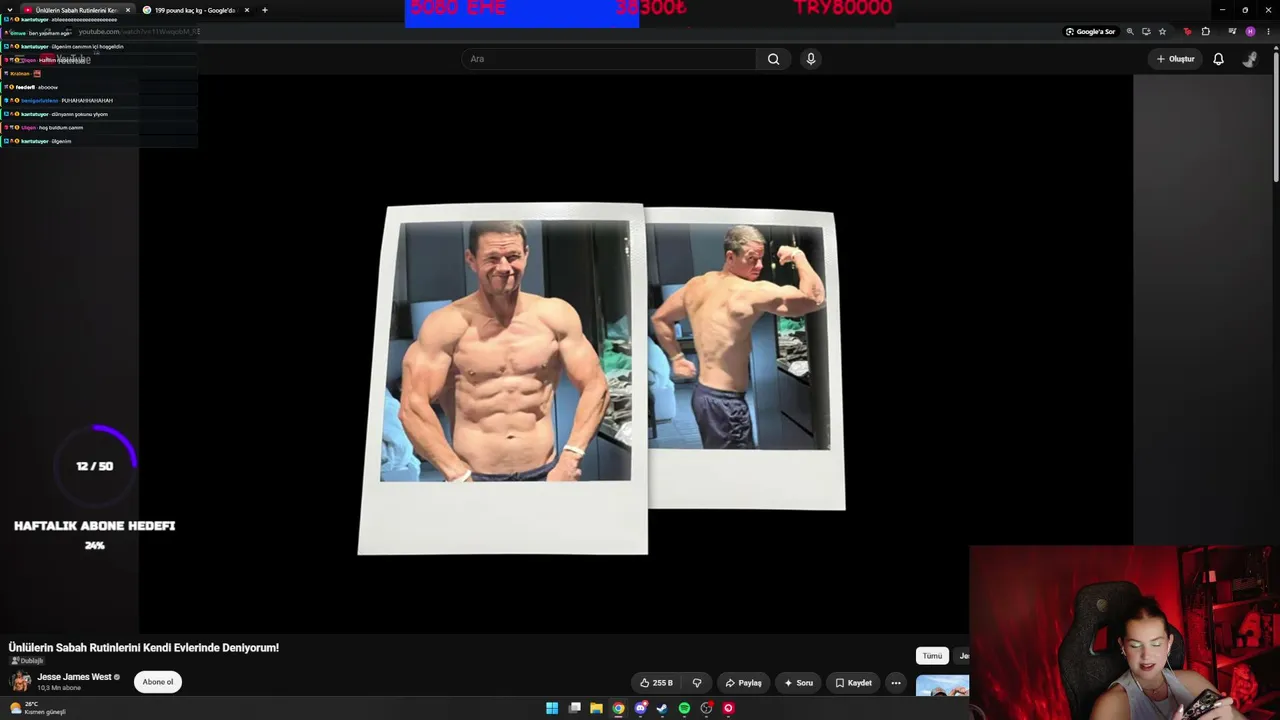
Task: Click the Oluştur create button
Action: click(x=1176, y=59)
